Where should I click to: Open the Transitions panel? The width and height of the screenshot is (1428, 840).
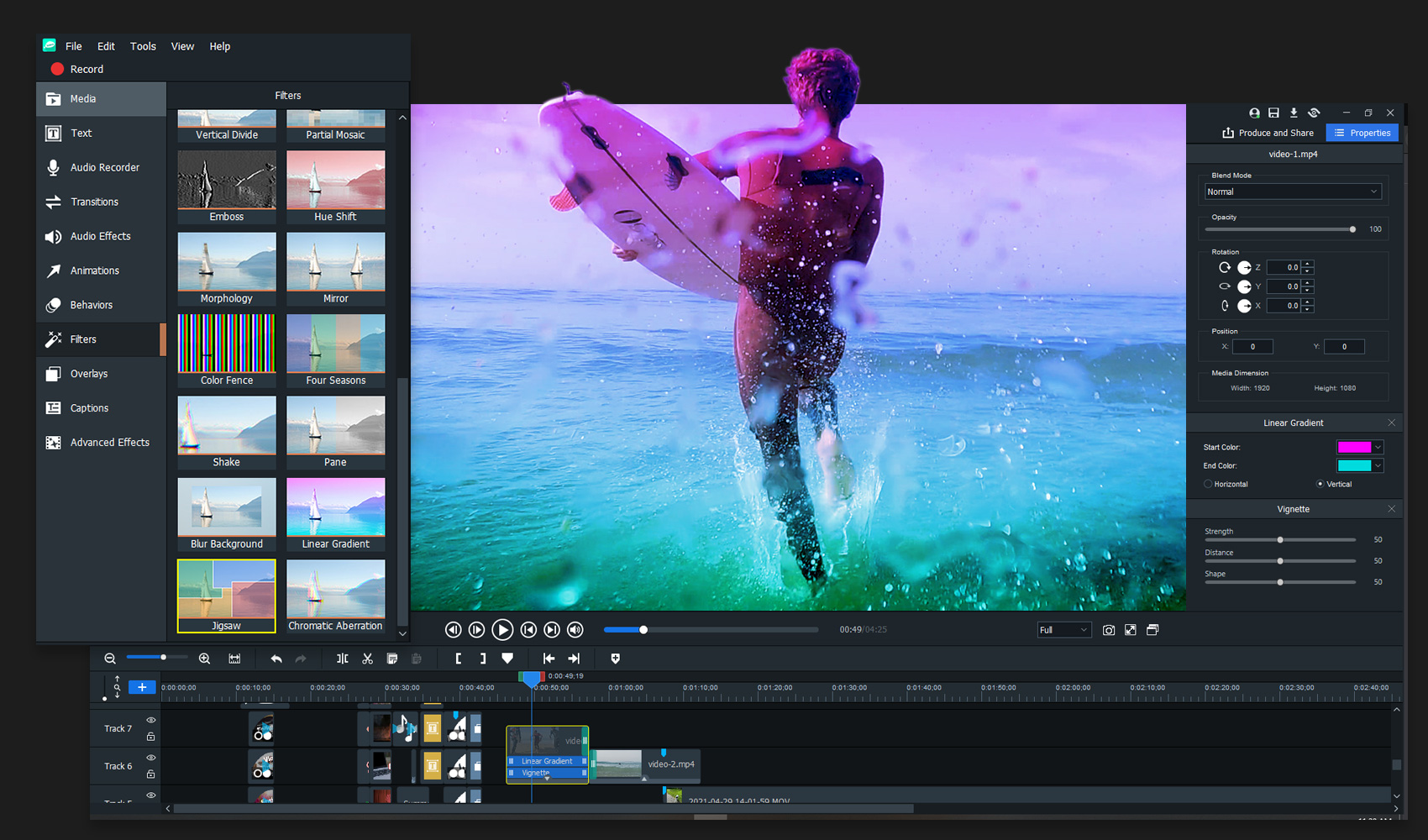coord(95,202)
